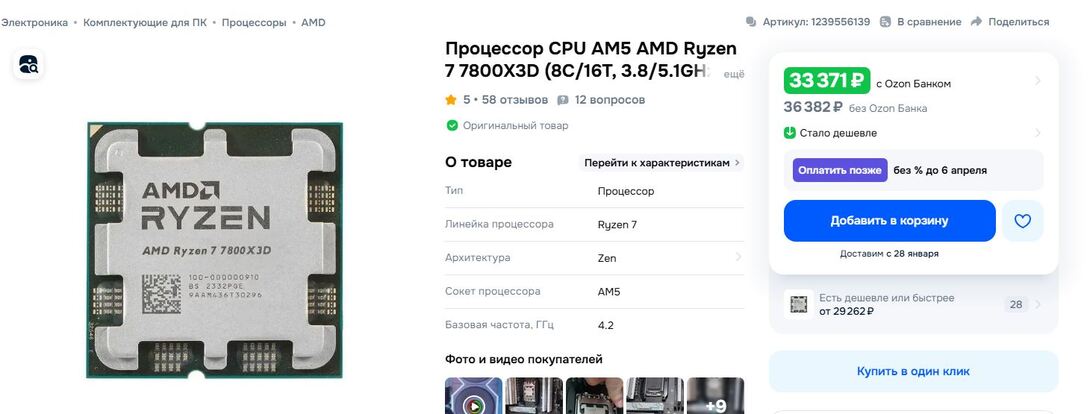Click the questions speech bubble icon
The height and width of the screenshot is (414, 1090).
(x=563, y=100)
